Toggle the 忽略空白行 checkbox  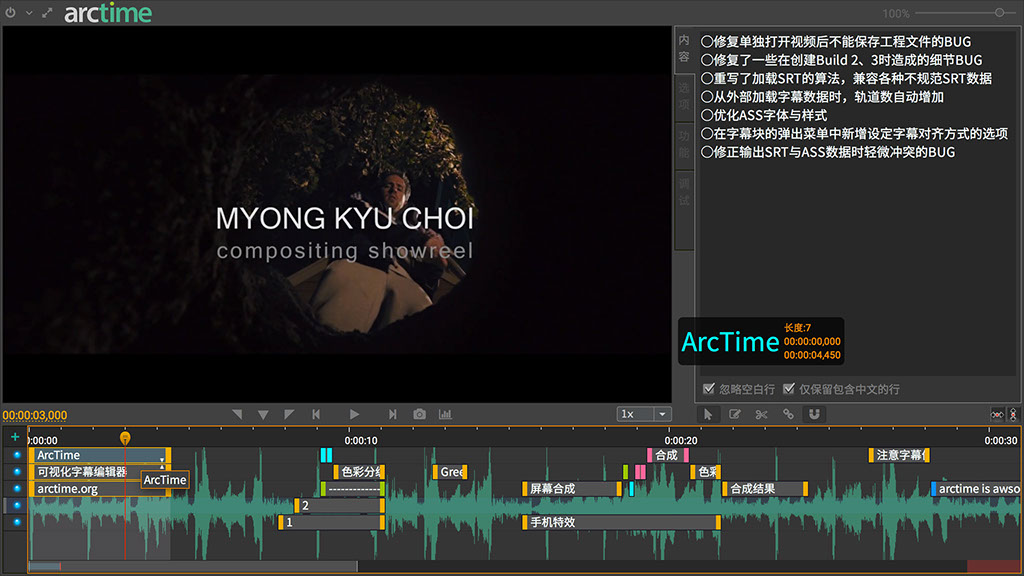click(x=709, y=389)
